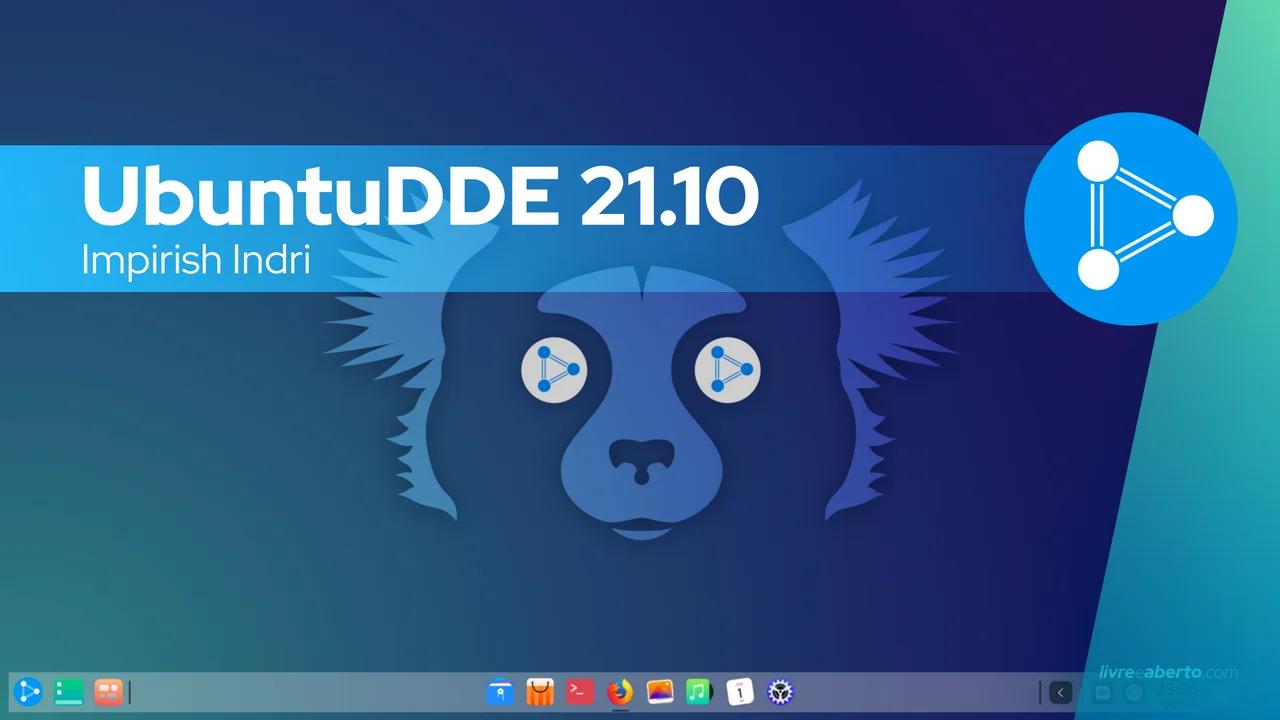Click the dock separator after the launcher icons
This screenshot has width=1280, height=720.
pos(130,692)
